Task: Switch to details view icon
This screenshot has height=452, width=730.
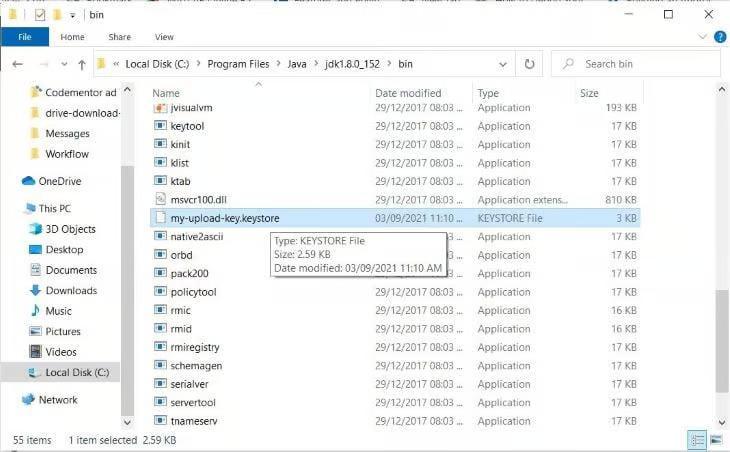Action: coord(697,439)
